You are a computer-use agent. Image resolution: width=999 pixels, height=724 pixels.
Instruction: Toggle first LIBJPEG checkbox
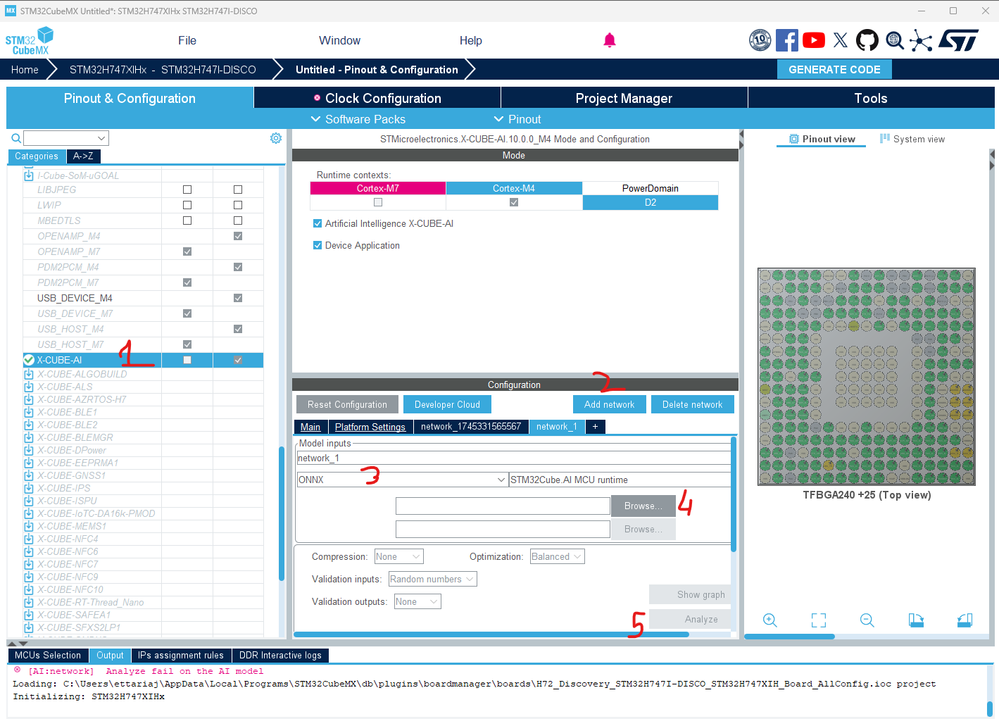187,190
